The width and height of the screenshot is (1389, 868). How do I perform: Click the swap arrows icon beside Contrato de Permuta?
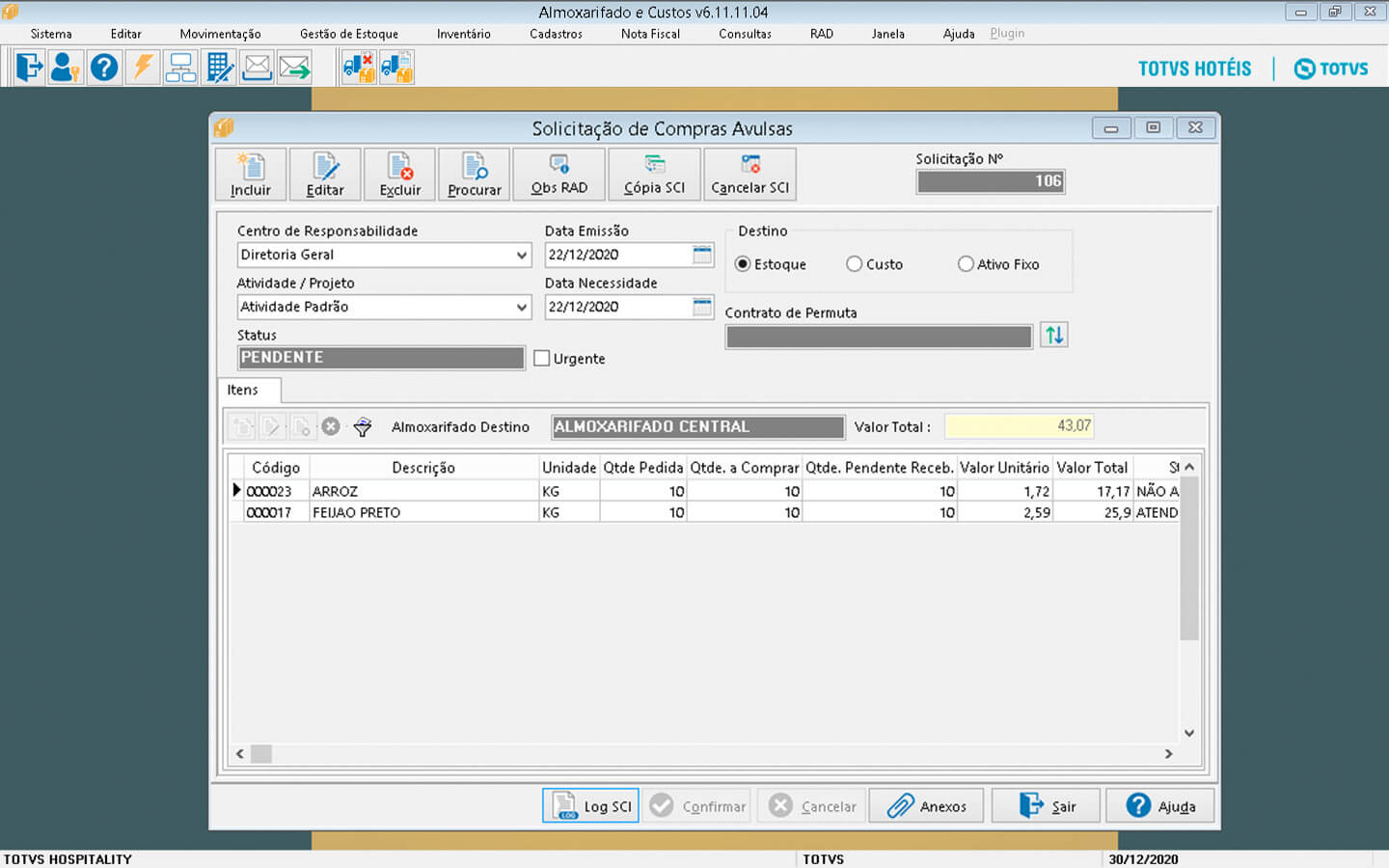tap(1053, 336)
